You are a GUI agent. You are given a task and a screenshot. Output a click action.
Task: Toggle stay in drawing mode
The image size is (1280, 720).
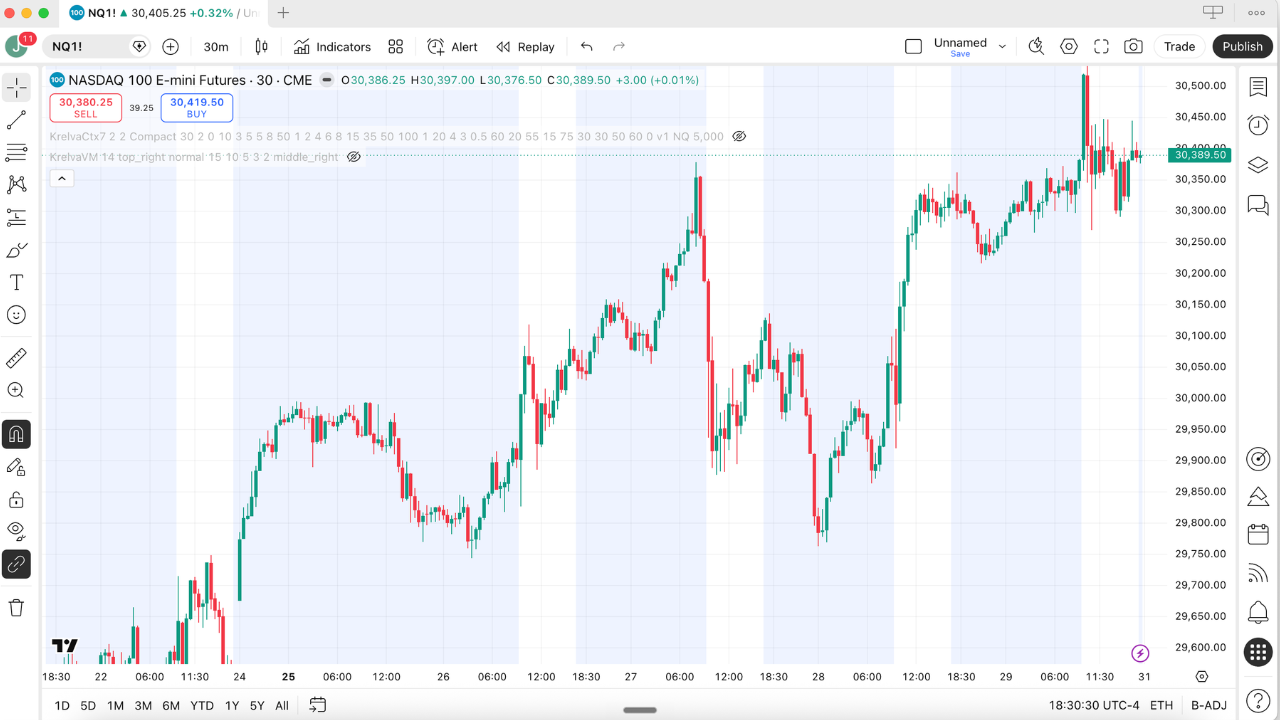[x=16, y=466]
